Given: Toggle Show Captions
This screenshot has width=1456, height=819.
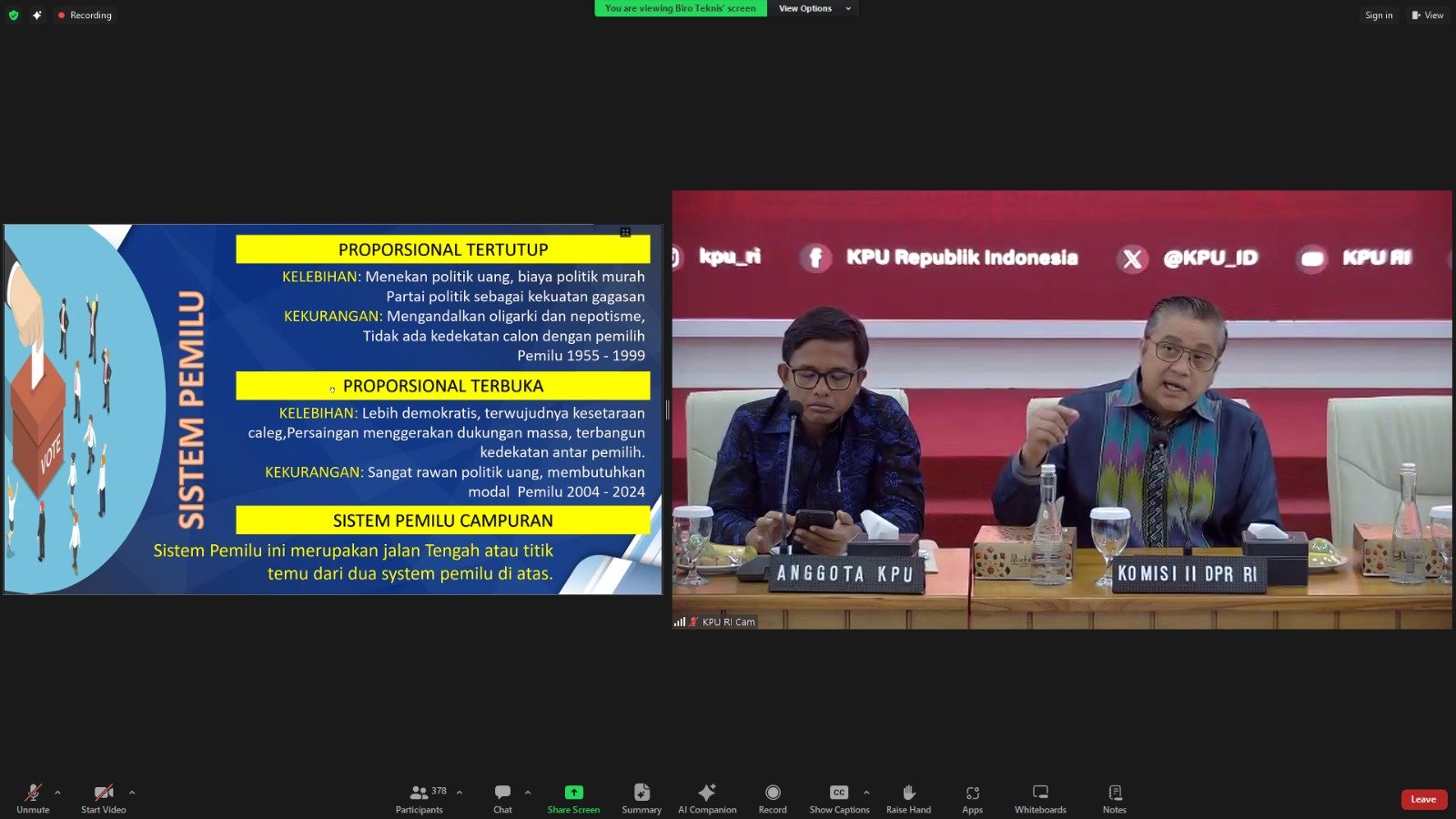Looking at the screenshot, I should click(839, 798).
